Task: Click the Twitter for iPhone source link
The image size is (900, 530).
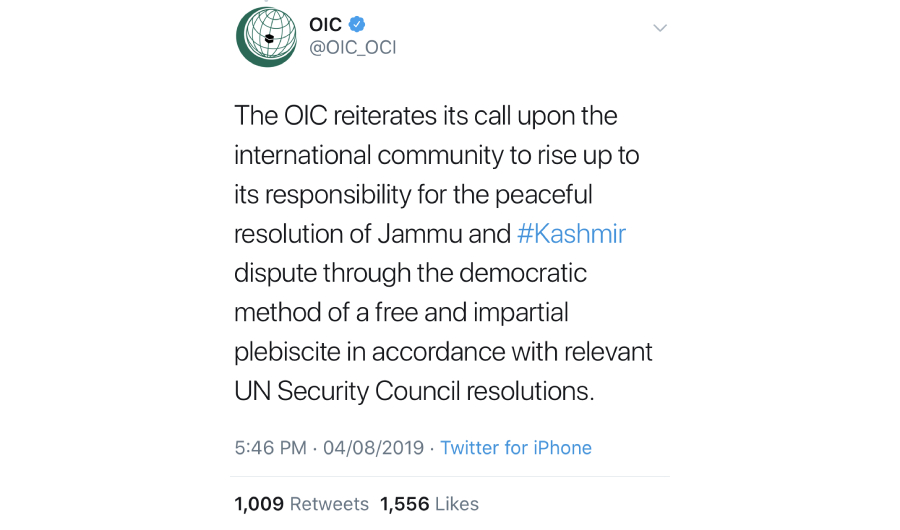Action: pyautogui.click(x=515, y=447)
